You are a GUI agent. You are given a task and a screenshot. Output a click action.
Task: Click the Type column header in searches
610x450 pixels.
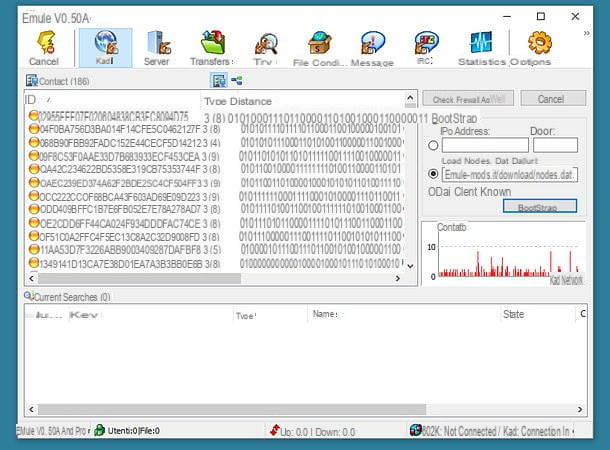(x=271, y=315)
